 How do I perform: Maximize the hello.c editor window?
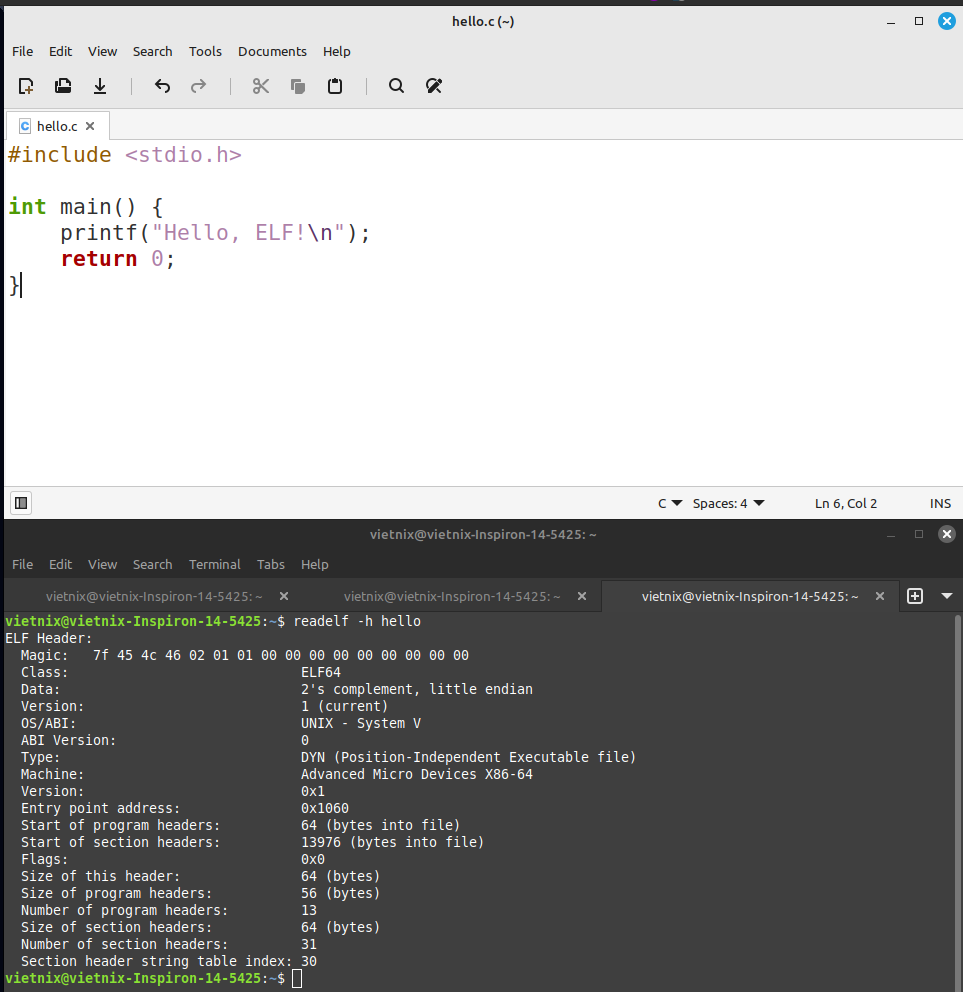(x=919, y=22)
